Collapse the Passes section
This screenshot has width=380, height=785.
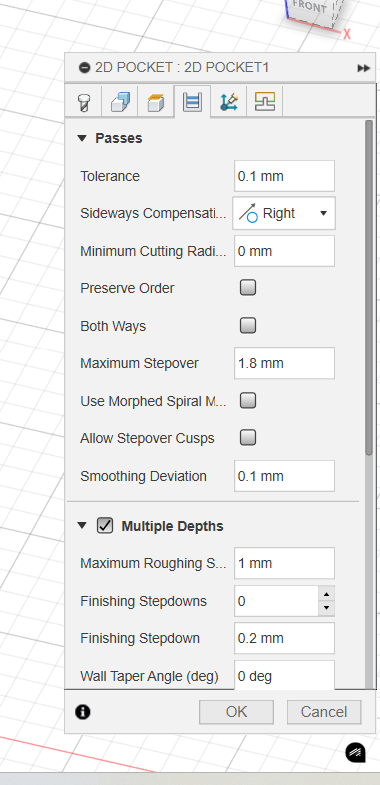(x=82, y=138)
